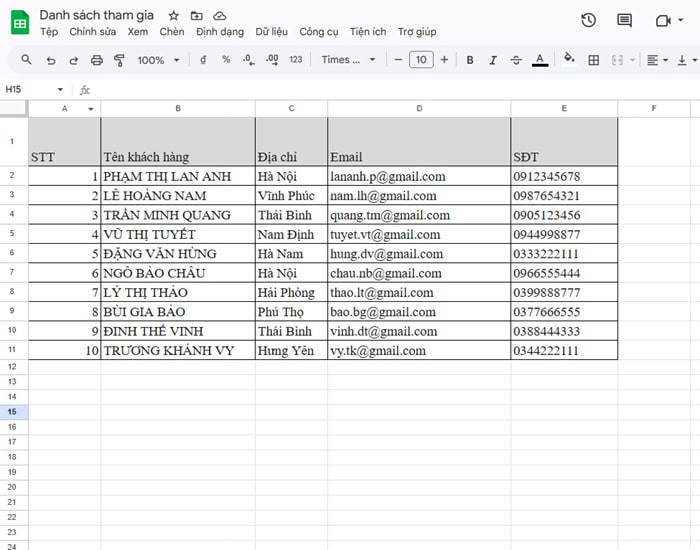Decrease font size with minus button
This screenshot has width=700, height=550.
[398, 60]
